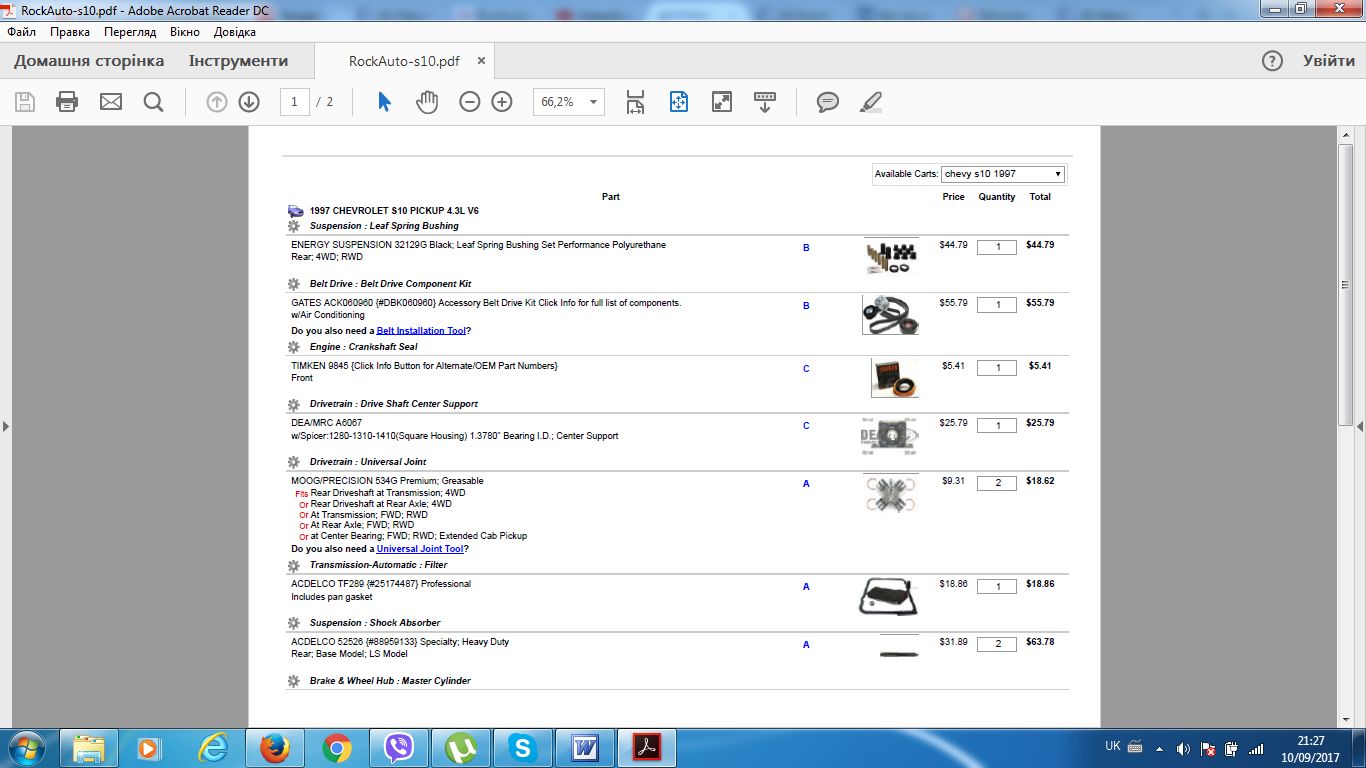The width and height of the screenshot is (1366, 768).
Task: Add a comment with speech bubble
Action: point(828,102)
